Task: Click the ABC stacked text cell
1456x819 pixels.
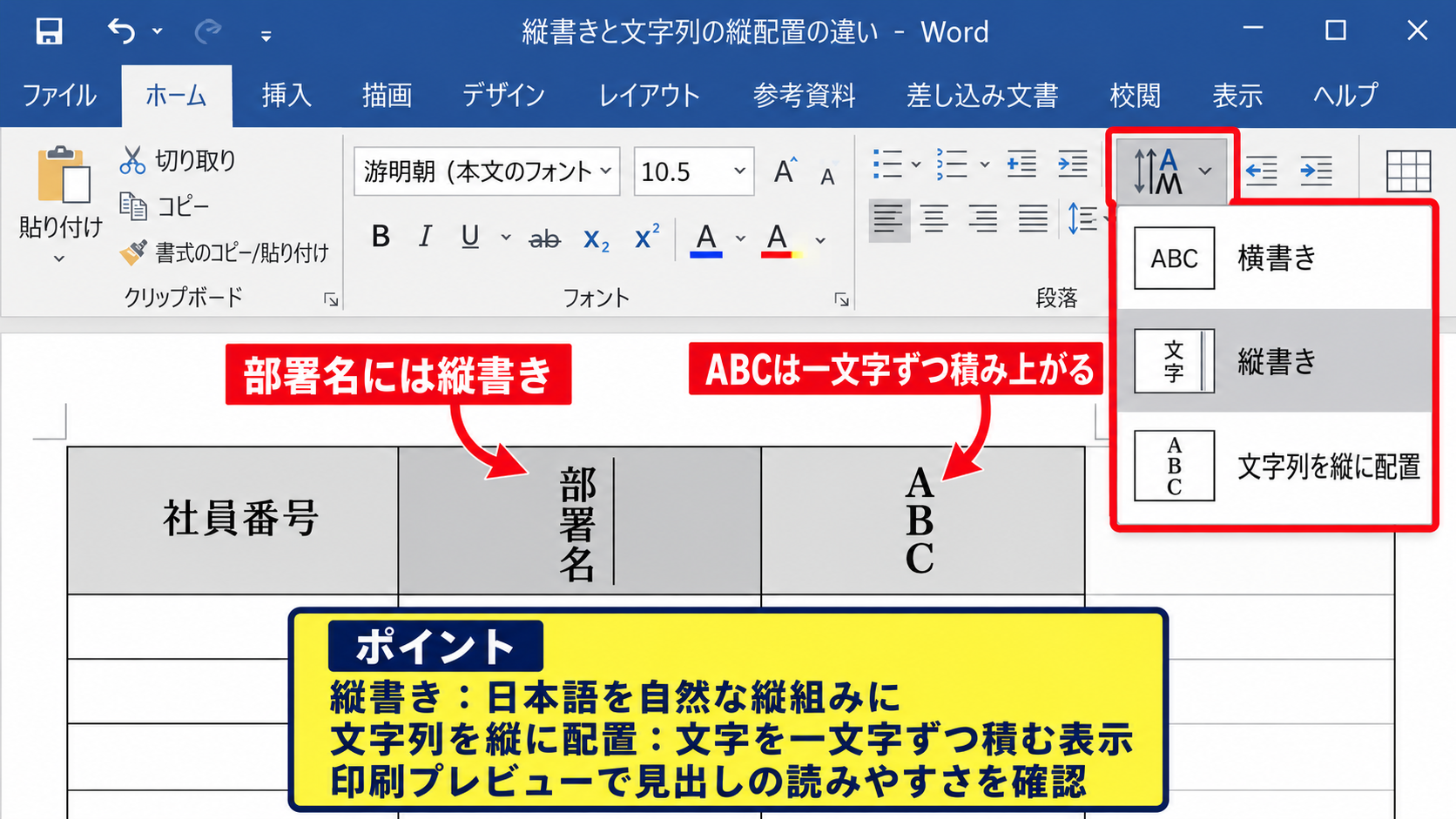Action: [x=922, y=520]
